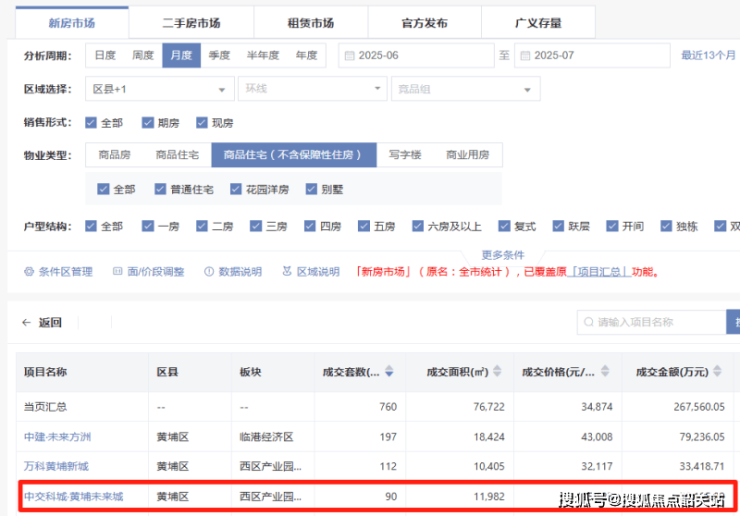Toggle 期房 checkbox

pos(148,123)
